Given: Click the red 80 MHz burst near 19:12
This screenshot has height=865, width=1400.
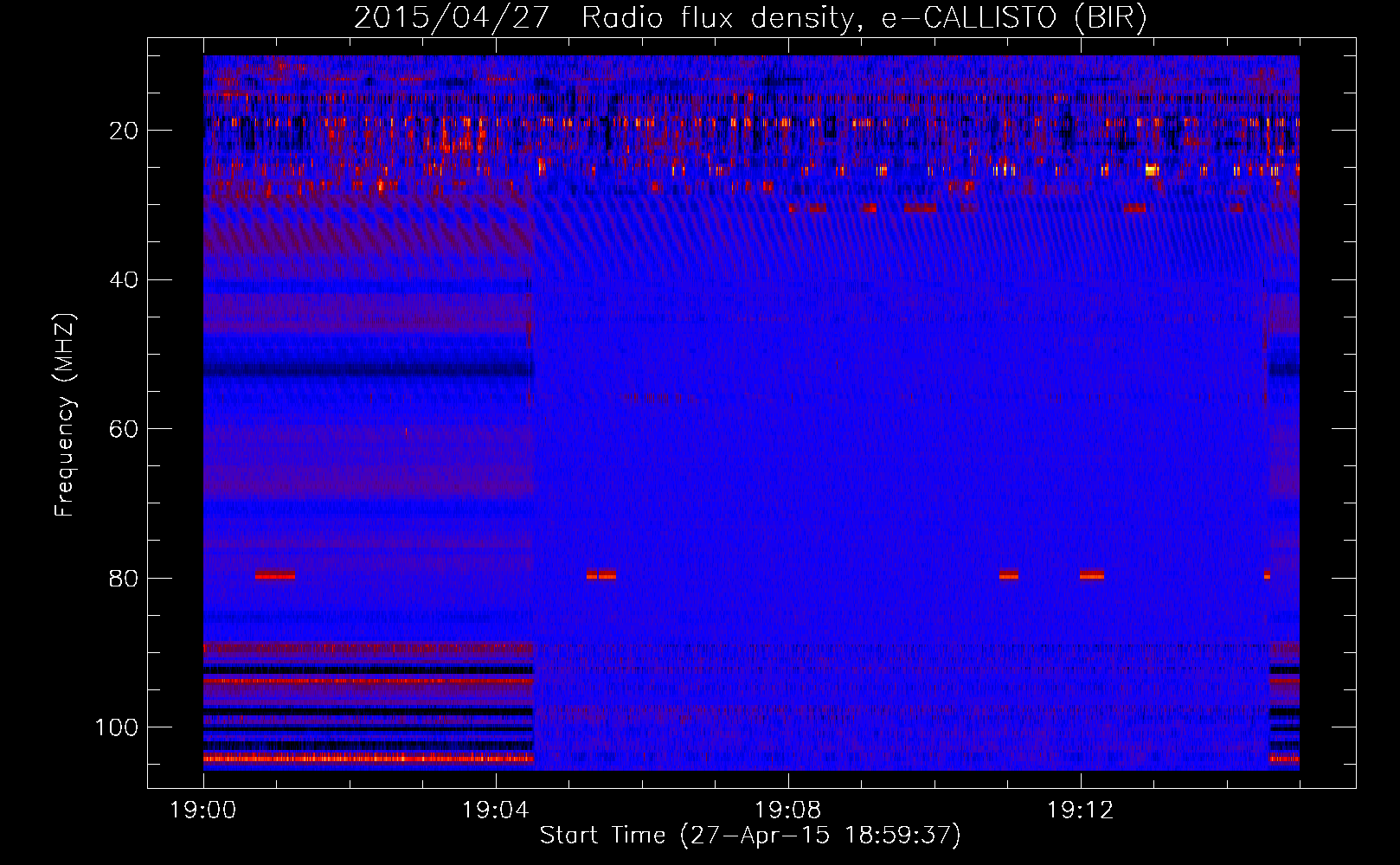Looking at the screenshot, I should (x=1092, y=574).
